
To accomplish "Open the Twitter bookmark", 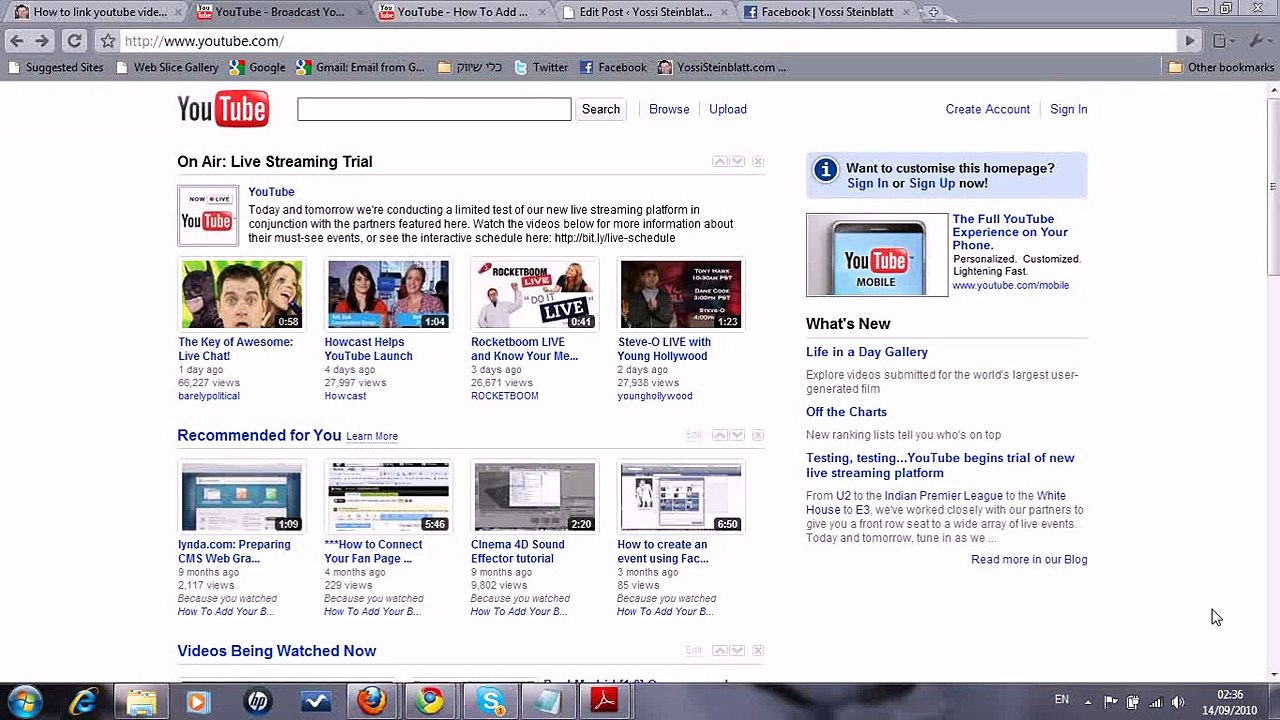I will point(541,67).
